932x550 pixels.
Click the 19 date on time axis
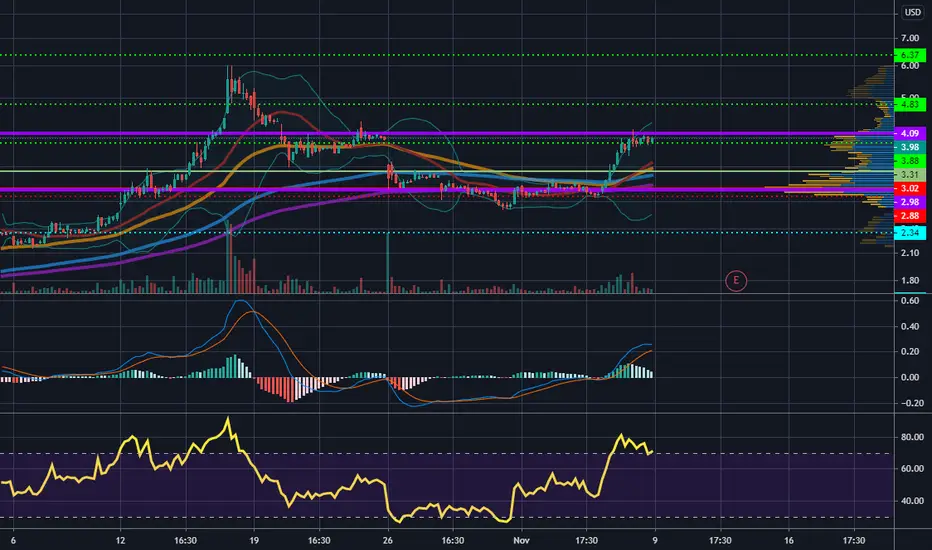pyautogui.click(x=254, y=540)
